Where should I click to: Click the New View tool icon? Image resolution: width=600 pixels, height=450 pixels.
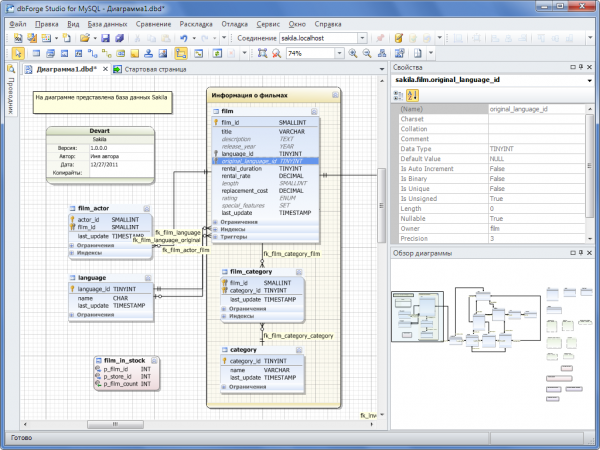50,53
